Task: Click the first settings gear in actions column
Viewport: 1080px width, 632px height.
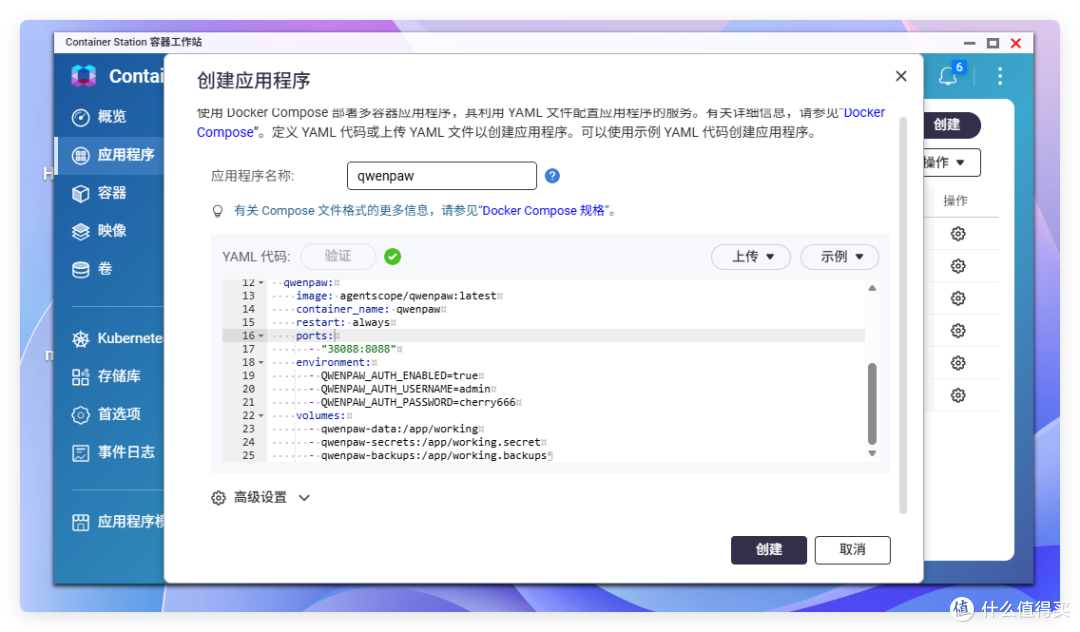Action: click(x=957, y=234)
